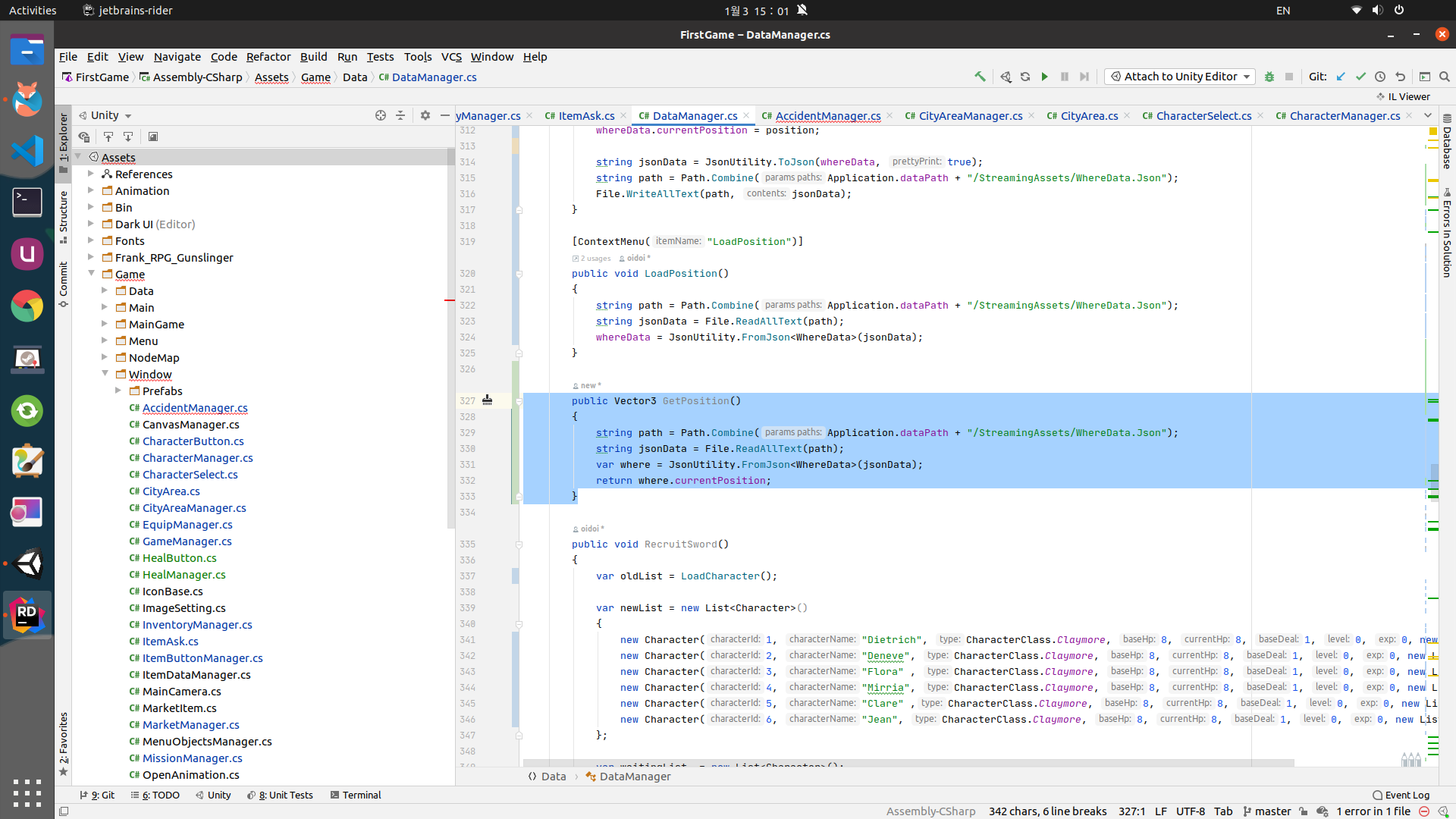Toggle the preview icon in Explorer toolbar

(153, 136)
